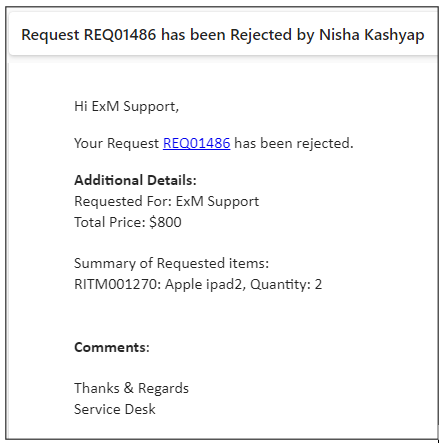
Task: Click the 'Quantity: 2' text
Action: pos(286,285)
